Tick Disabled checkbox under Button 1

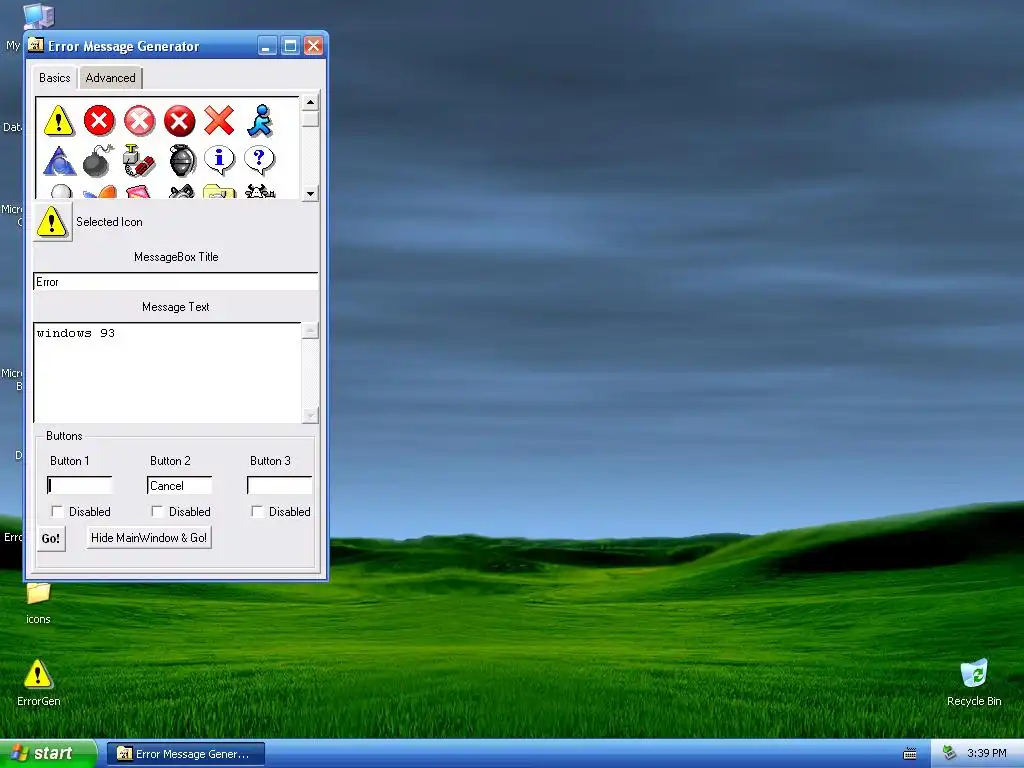57,511
